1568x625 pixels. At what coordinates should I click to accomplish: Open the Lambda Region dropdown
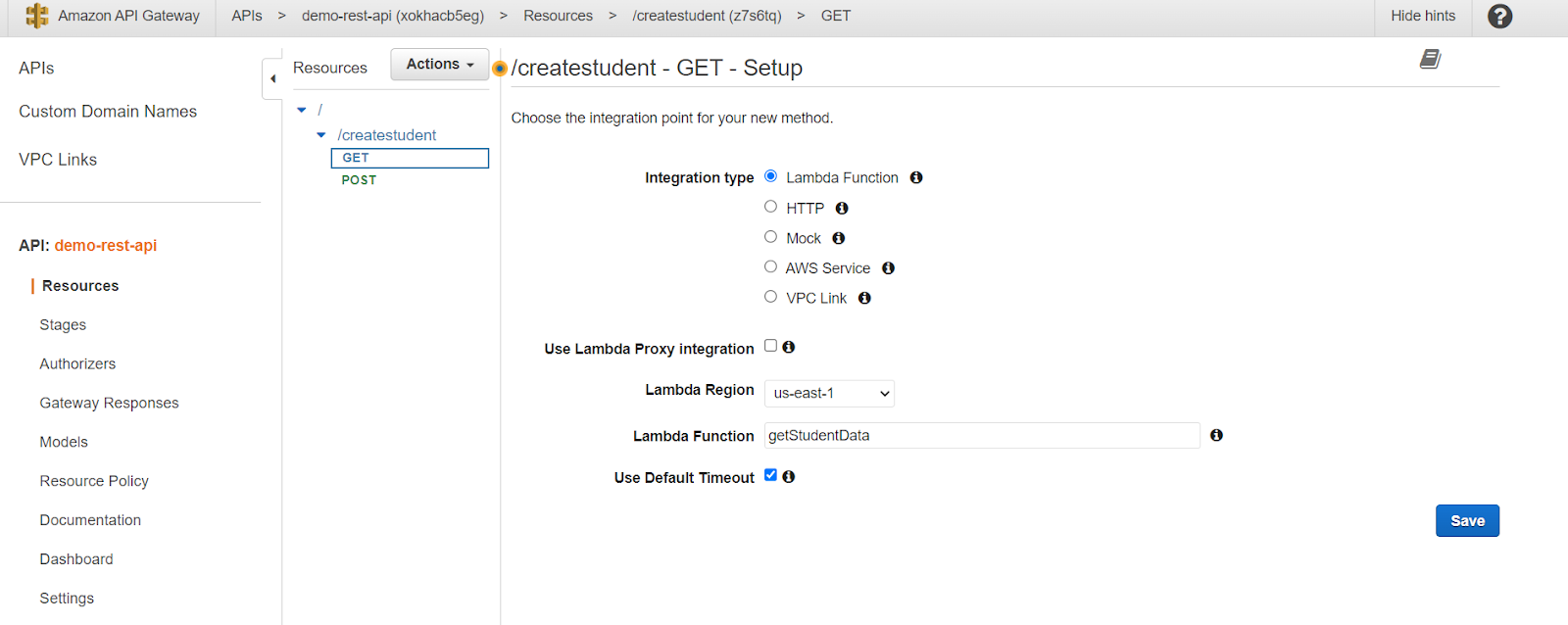(829, 393)
